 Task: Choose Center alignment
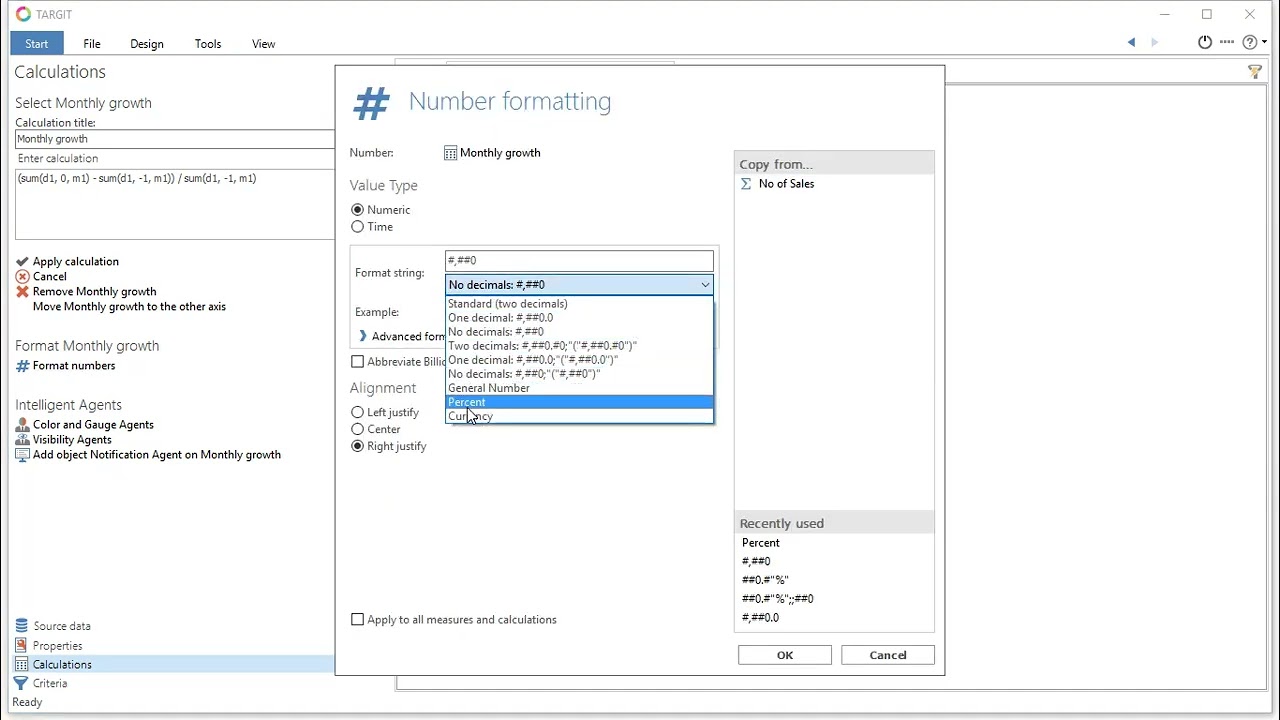coord(357,429)
